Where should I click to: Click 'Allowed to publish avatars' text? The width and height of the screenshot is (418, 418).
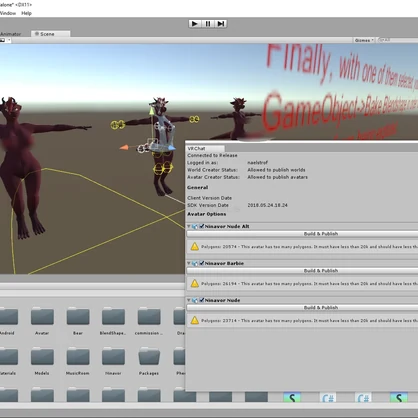pos(277,177)
